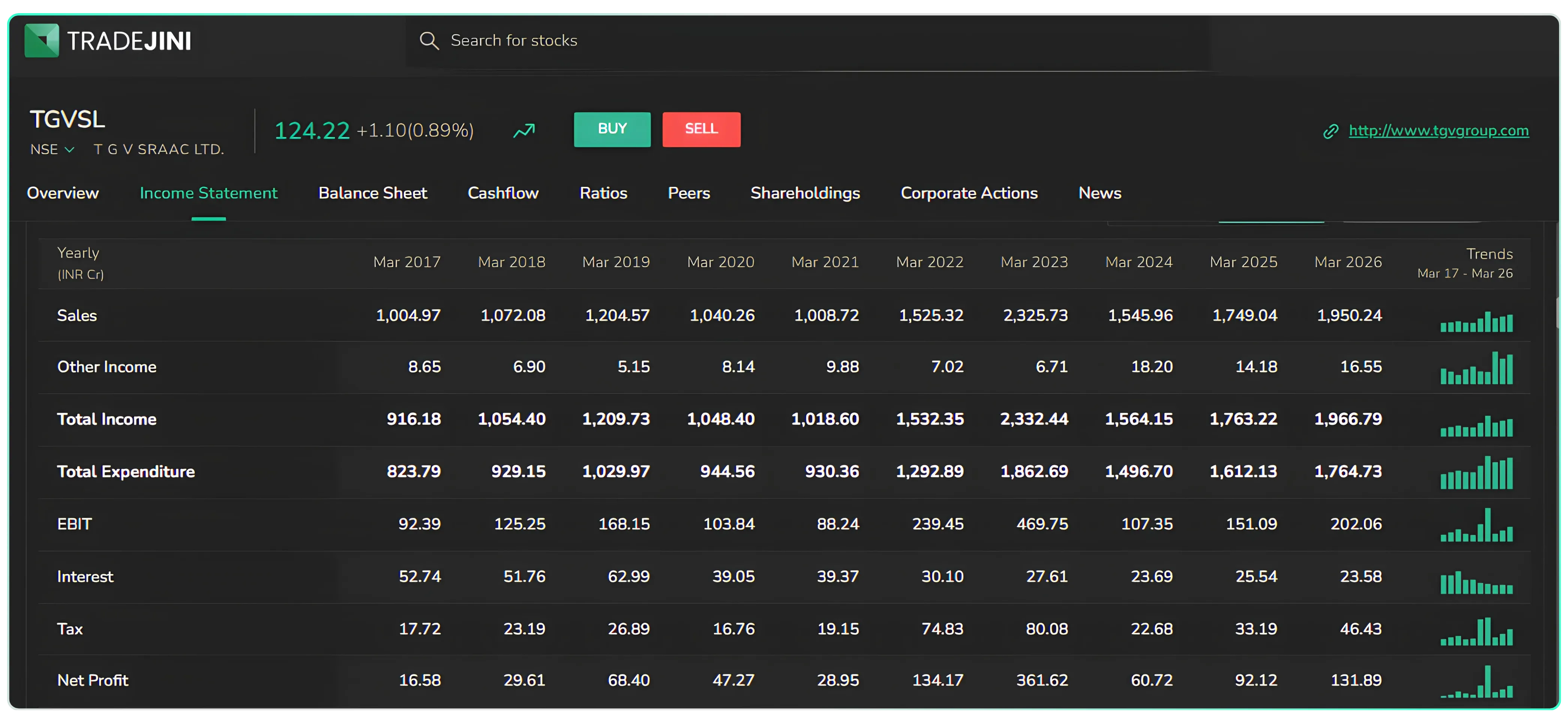Screen dimensions: 1568x722
Task: Open the News tab
Action: (x=1099, y=193)
